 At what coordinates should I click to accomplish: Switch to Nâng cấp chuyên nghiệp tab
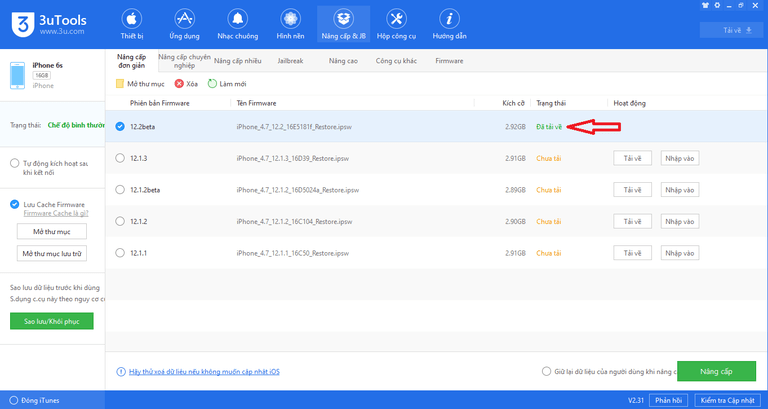pyautogui.click(x=184, y=61)
